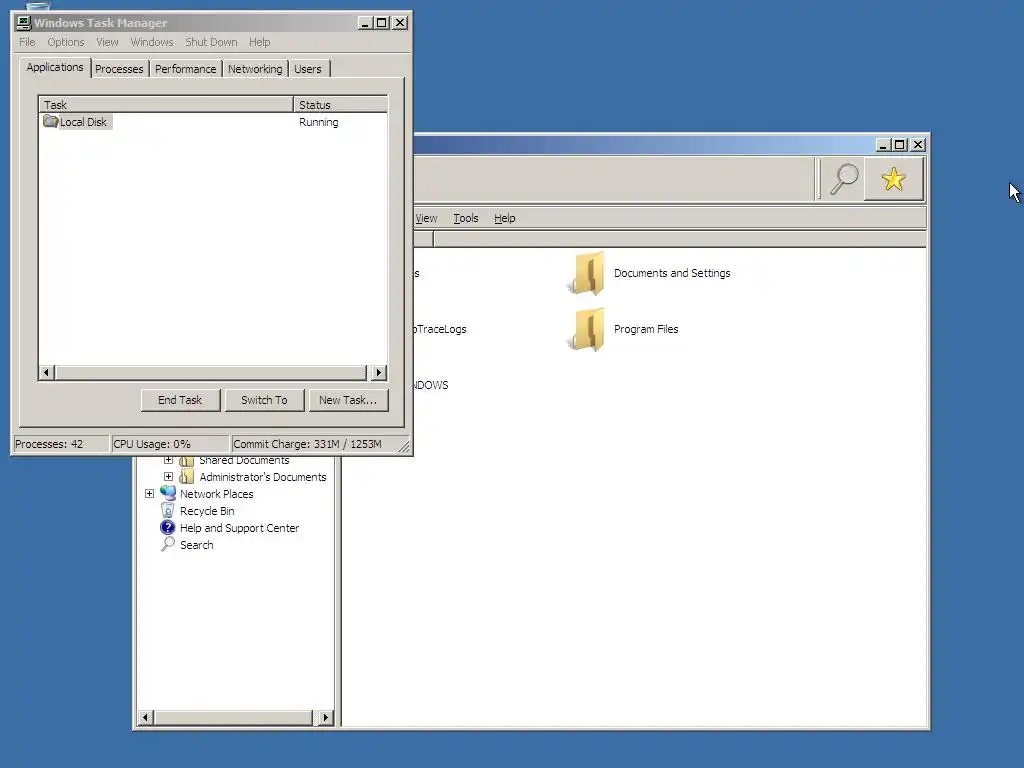Maximize the Explorer window
This screenshot has height=768, width=1024.
[x=900, y=144]
